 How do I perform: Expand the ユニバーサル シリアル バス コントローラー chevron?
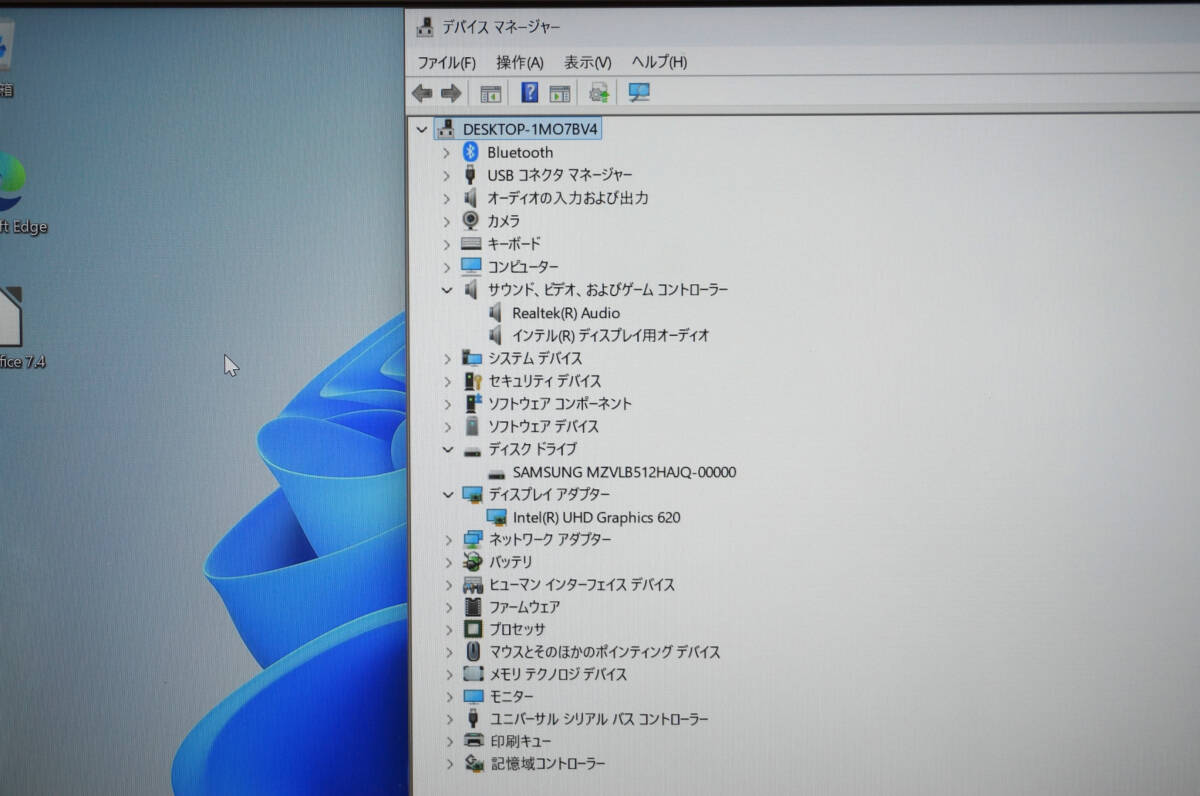tap(449, 719)
